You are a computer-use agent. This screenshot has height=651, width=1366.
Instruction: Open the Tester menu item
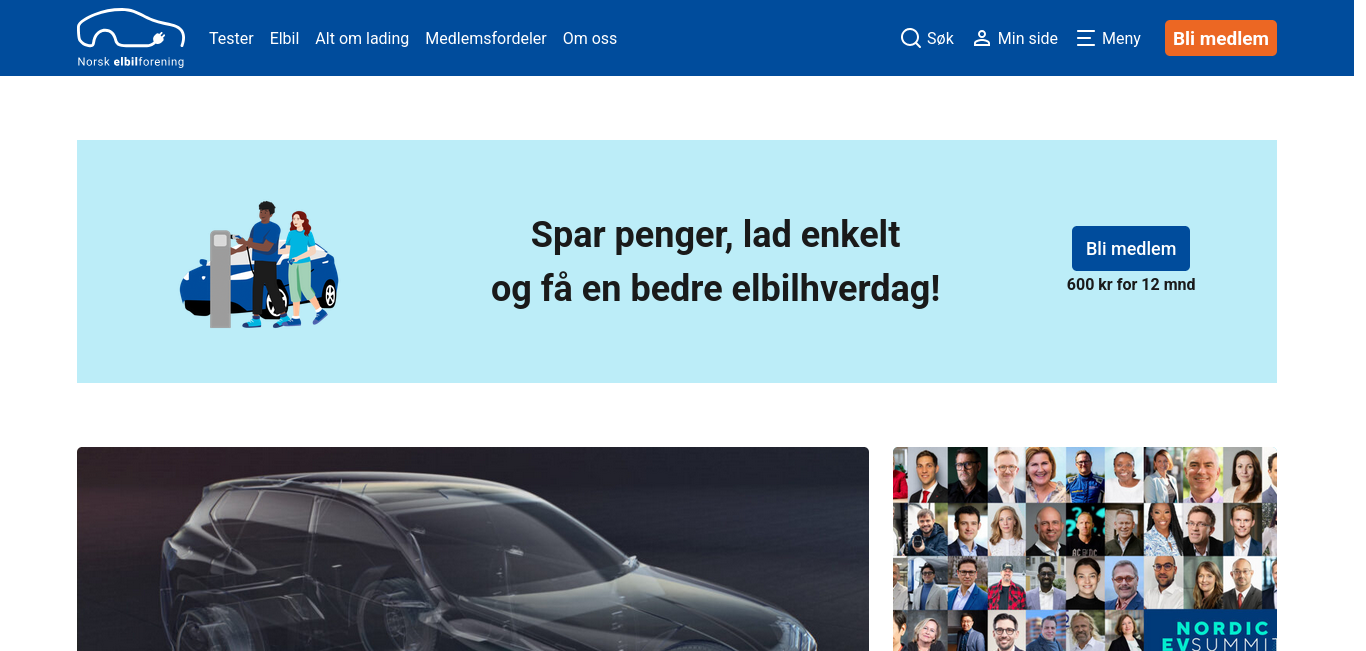[231, 38]
